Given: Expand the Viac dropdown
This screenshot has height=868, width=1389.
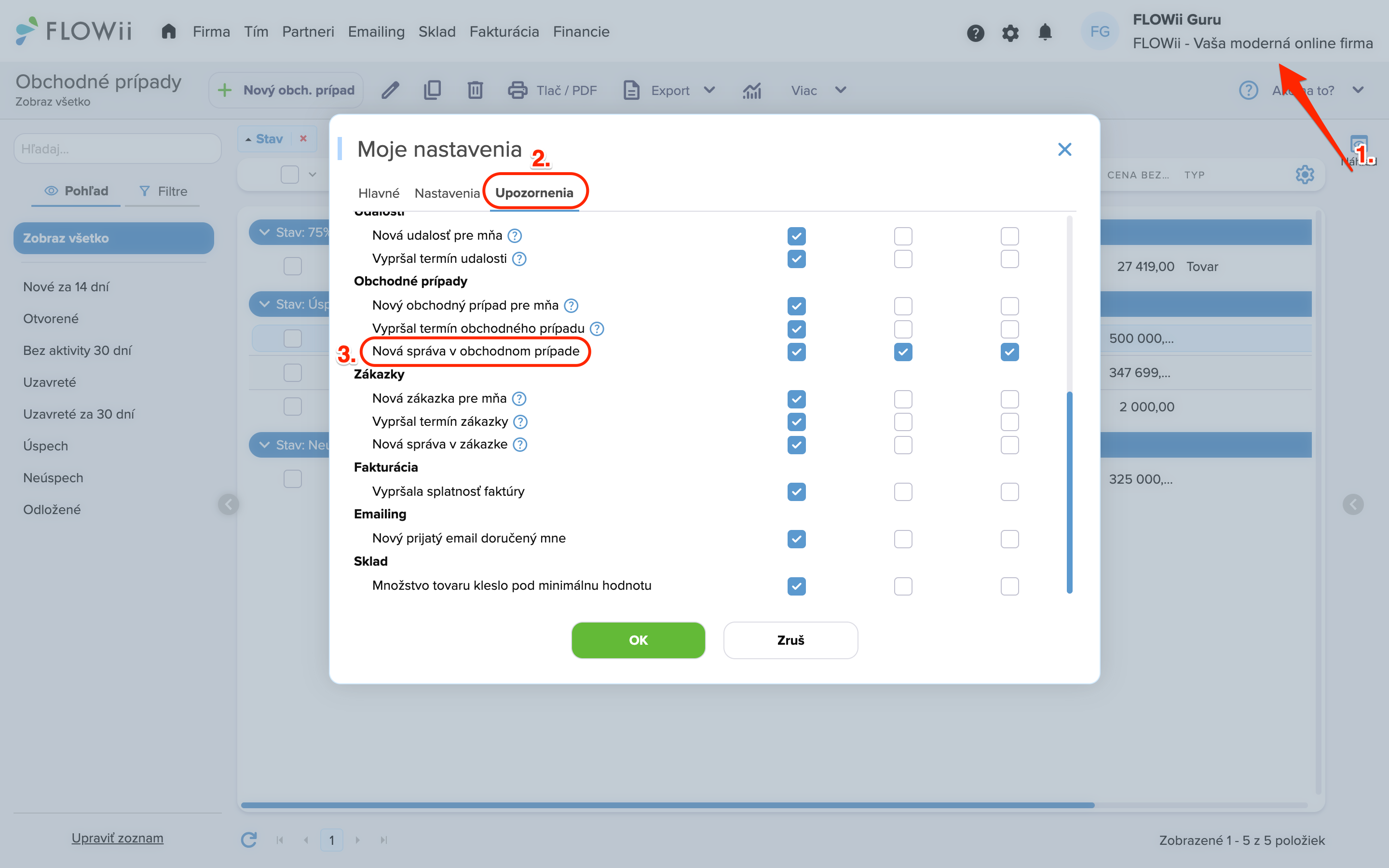Looking at the screenshot, I should pyautogui.click(x=840, y=90).
